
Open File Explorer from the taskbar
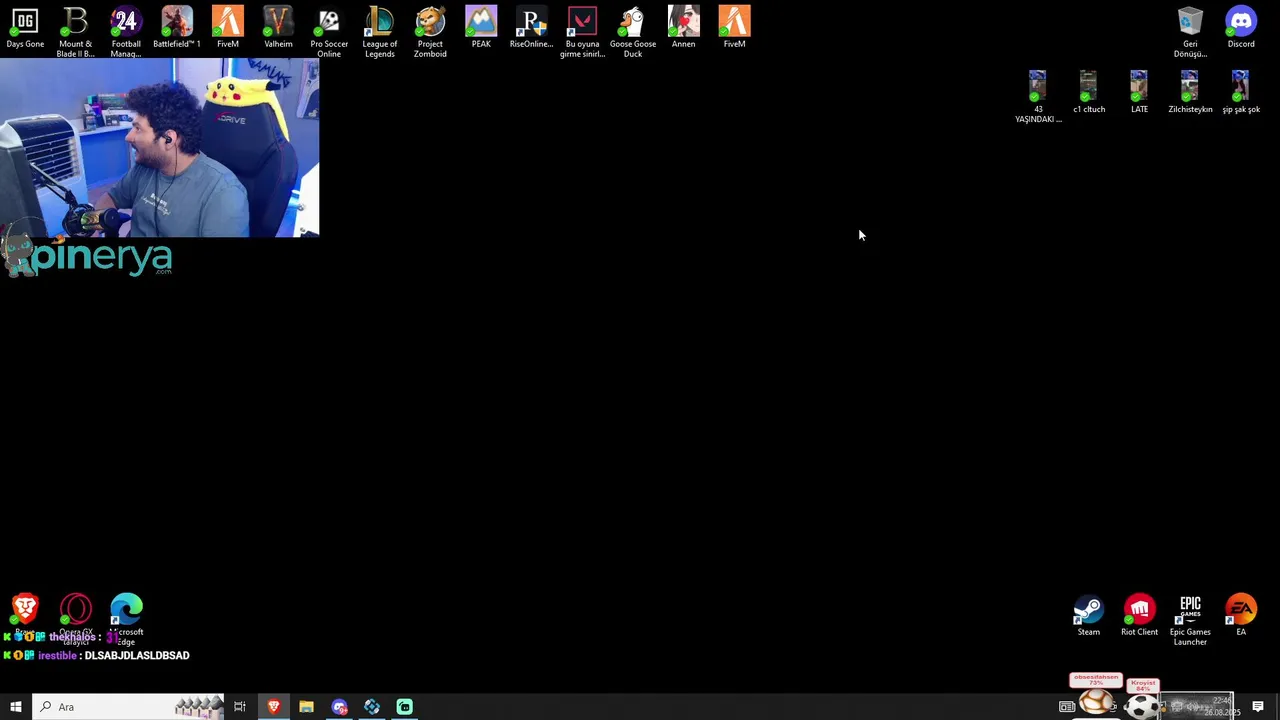coord(306,707)
